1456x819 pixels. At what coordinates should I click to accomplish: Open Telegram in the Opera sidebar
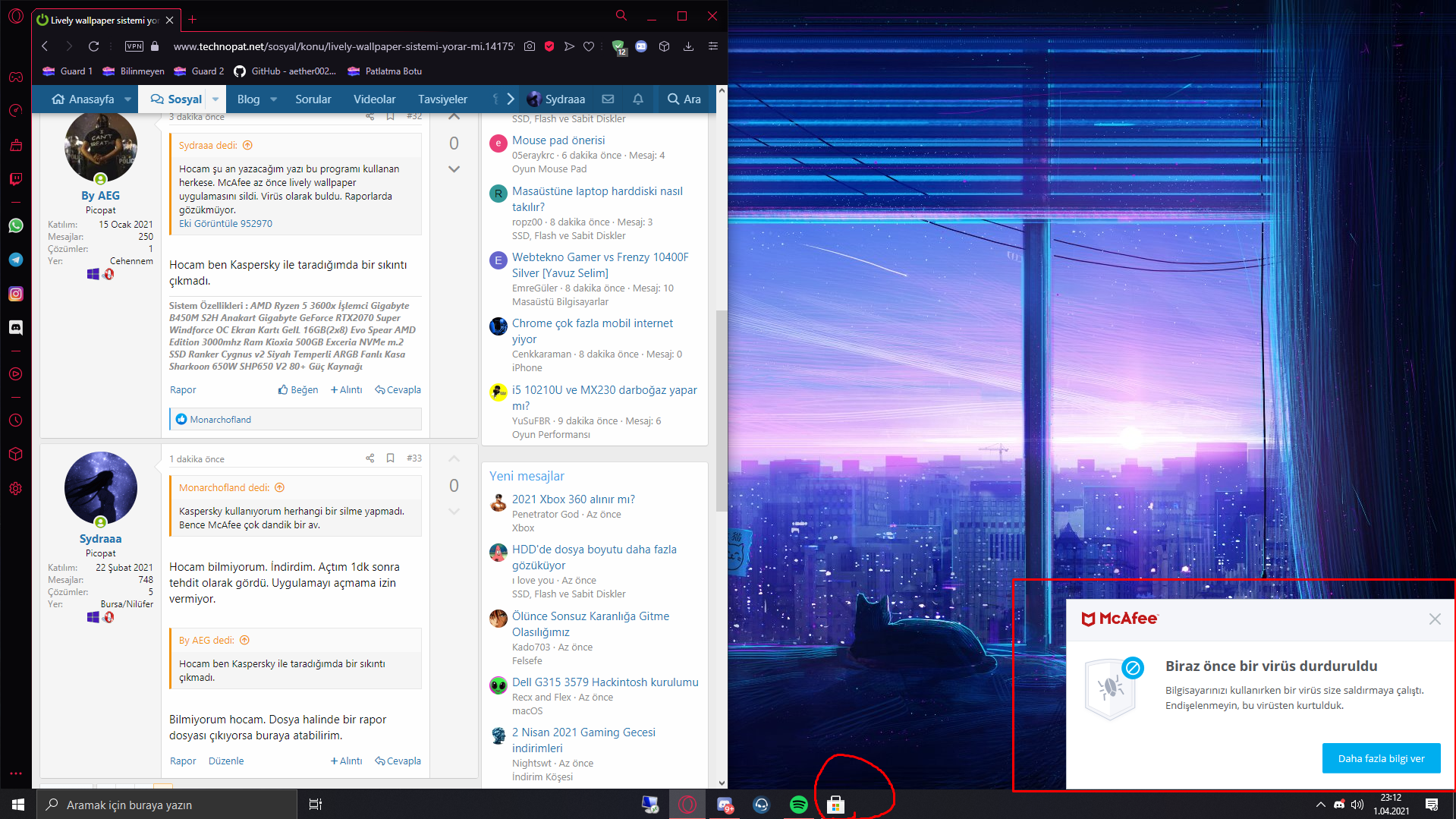click(16, 260)
